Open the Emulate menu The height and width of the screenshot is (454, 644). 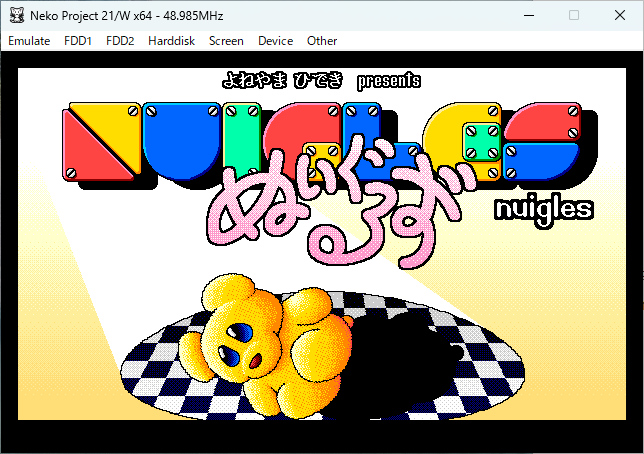(29, 41)
